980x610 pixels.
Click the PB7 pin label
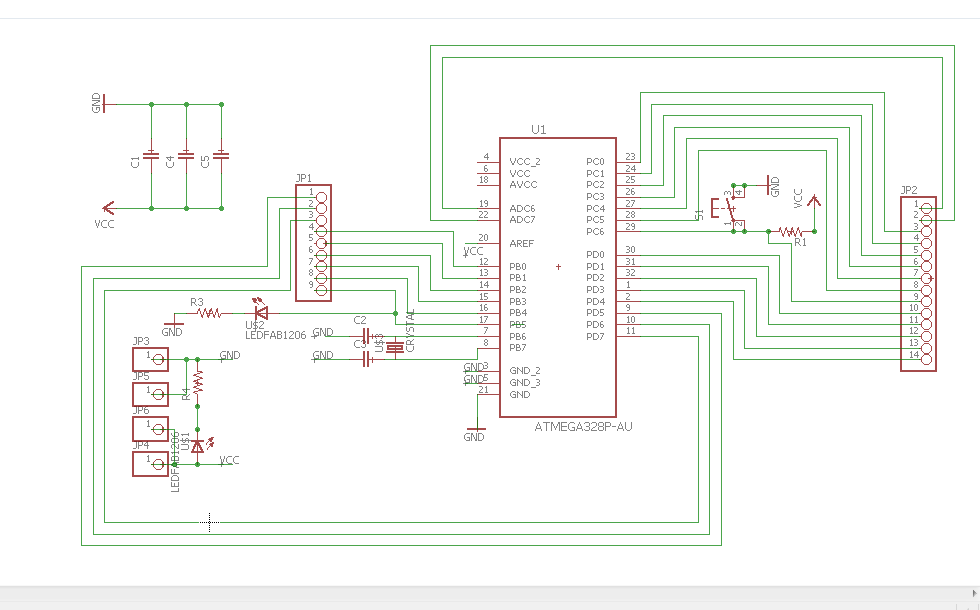click(518, 348)
